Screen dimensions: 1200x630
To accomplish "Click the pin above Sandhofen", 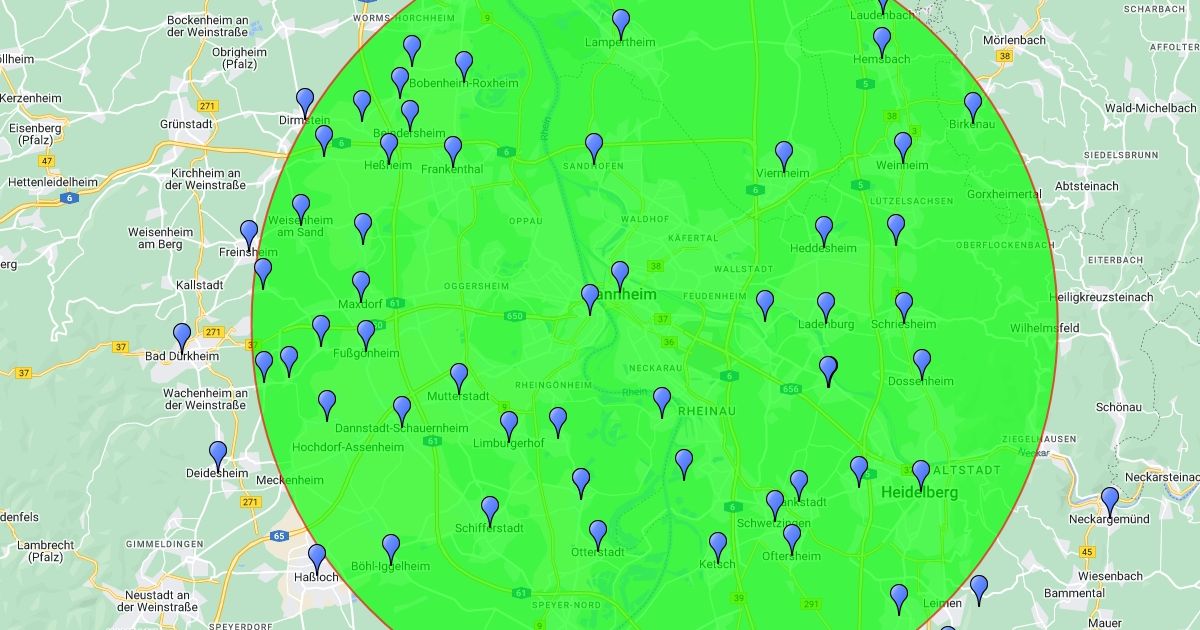I will tap(594, 148).
